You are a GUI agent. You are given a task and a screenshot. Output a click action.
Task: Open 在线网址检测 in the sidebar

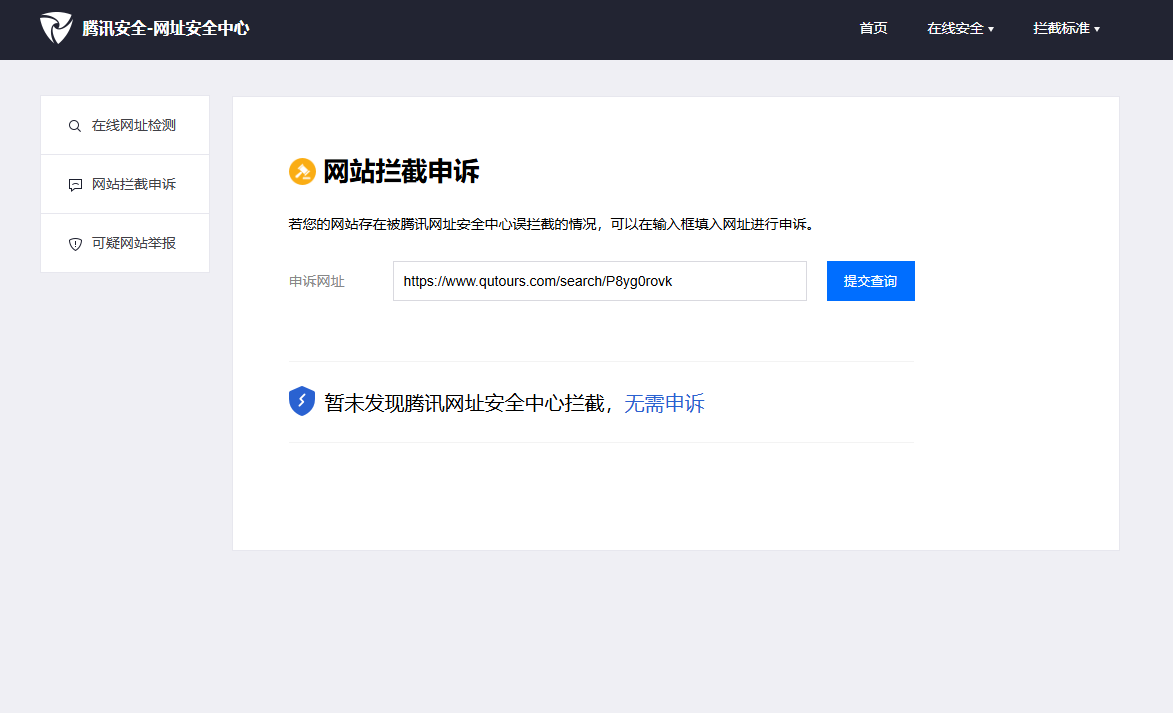125,125
